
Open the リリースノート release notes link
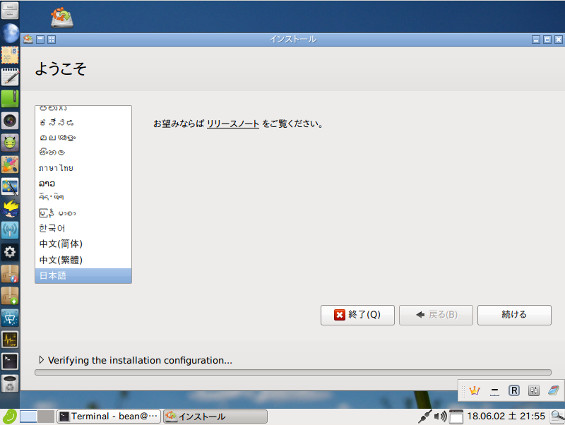[x=233, y=124]
